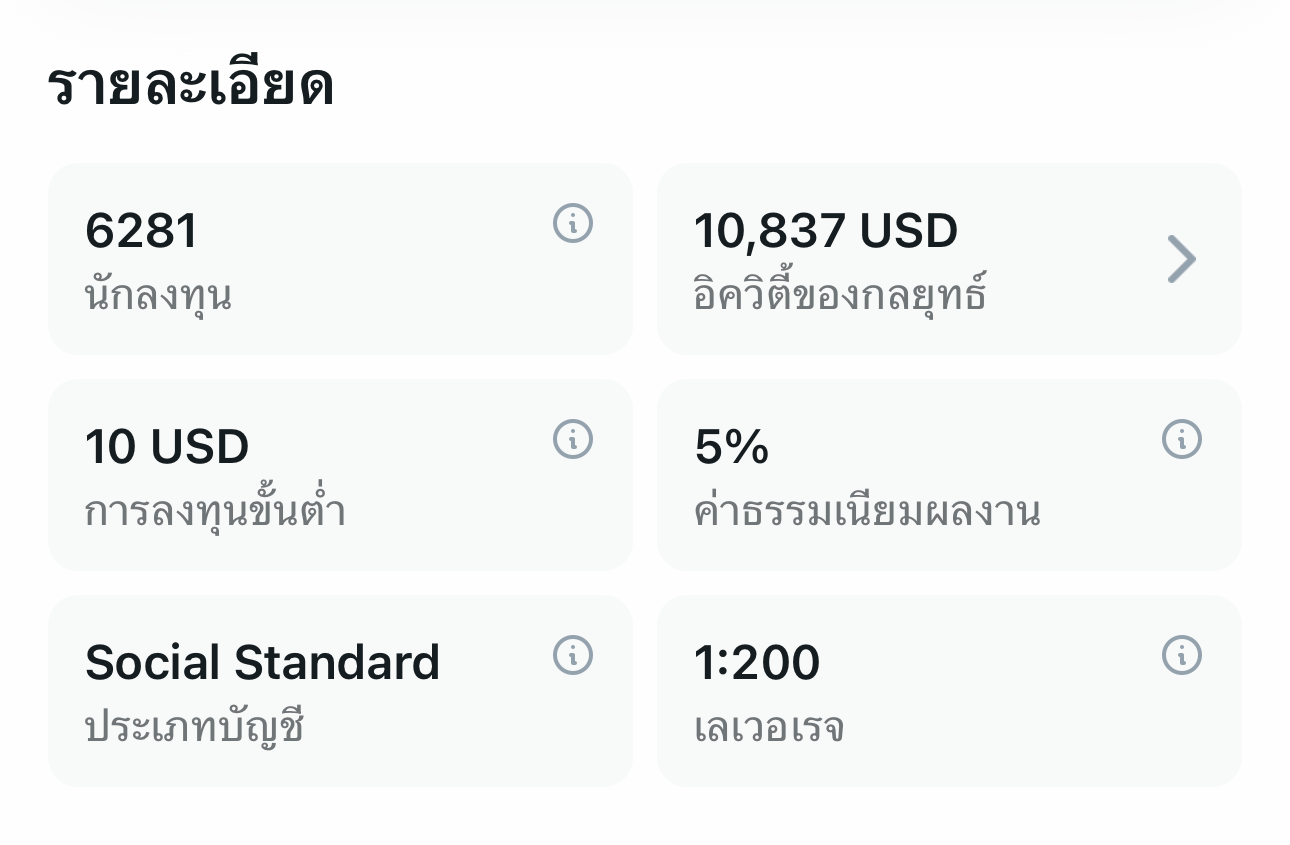The image size is (1290, 845).
Task: Tap the การลงทุนขั้นต่ำ label
Action: (x=215, y=511)
